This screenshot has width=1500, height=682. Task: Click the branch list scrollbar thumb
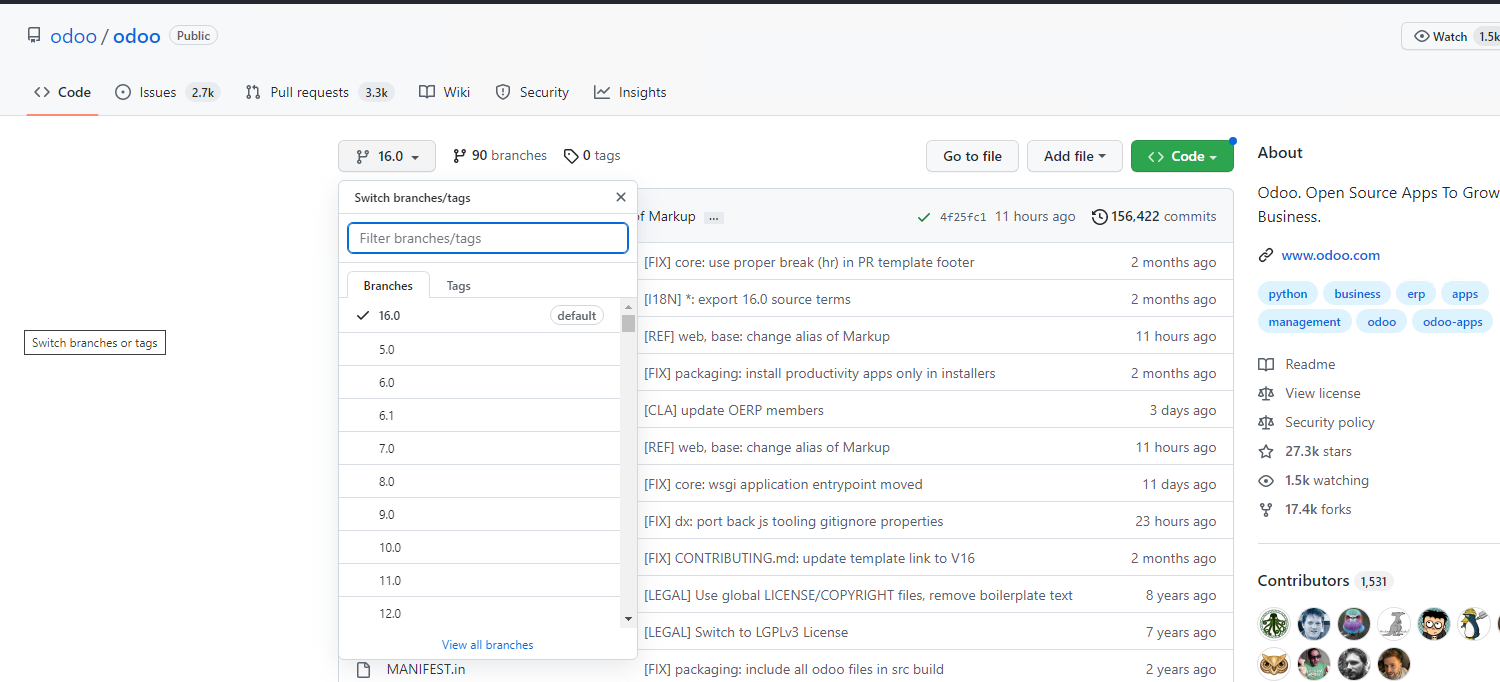coord(628,323)
